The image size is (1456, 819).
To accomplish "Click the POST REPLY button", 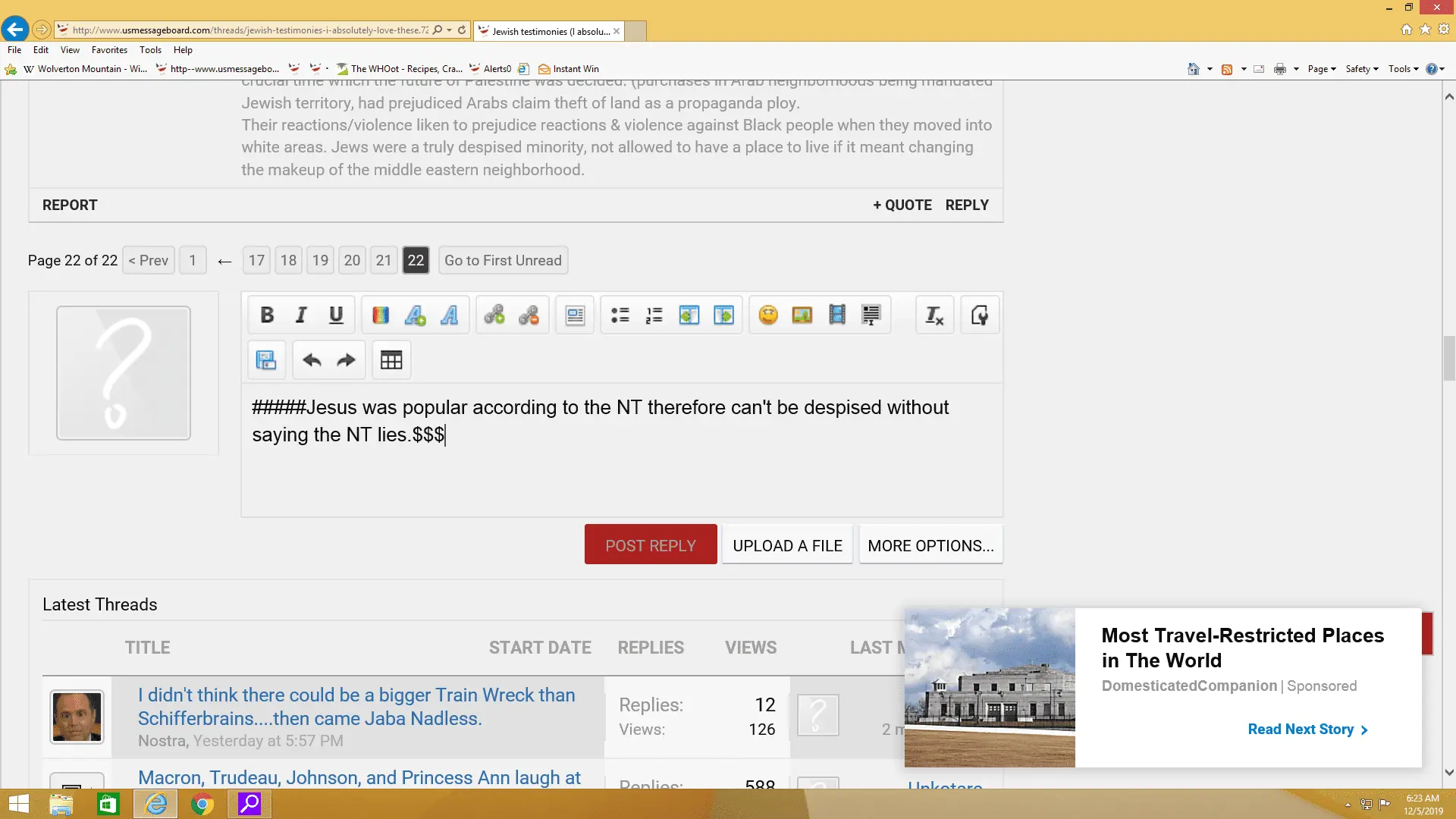I will click(x=650, y=545).
